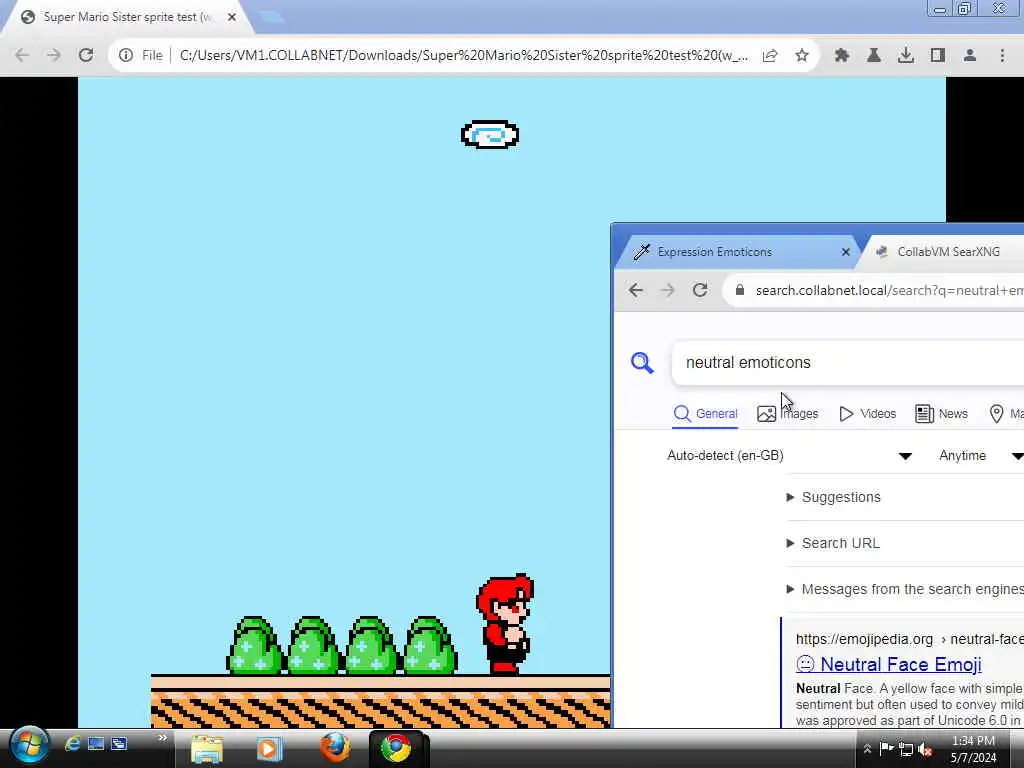Open Windows Media Player in taskbar
Screen dimensions: 1024x768
[x=268, y=748]
